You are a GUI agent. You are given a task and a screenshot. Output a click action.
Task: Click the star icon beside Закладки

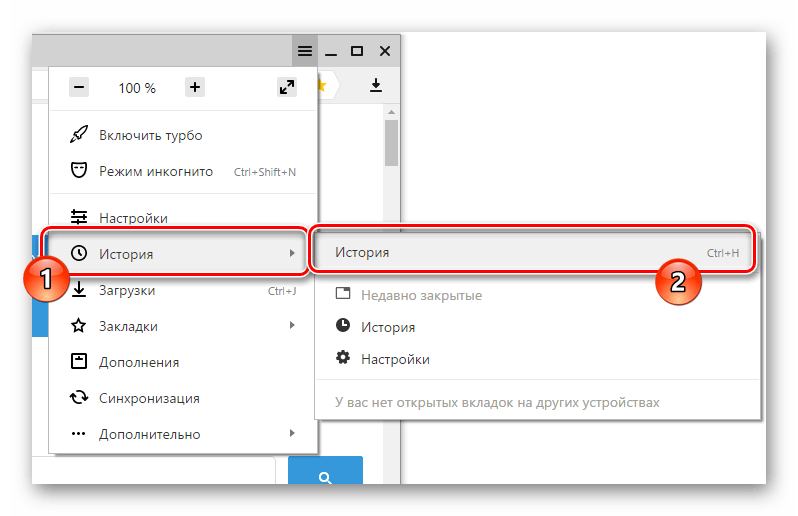tap(79, 325)
